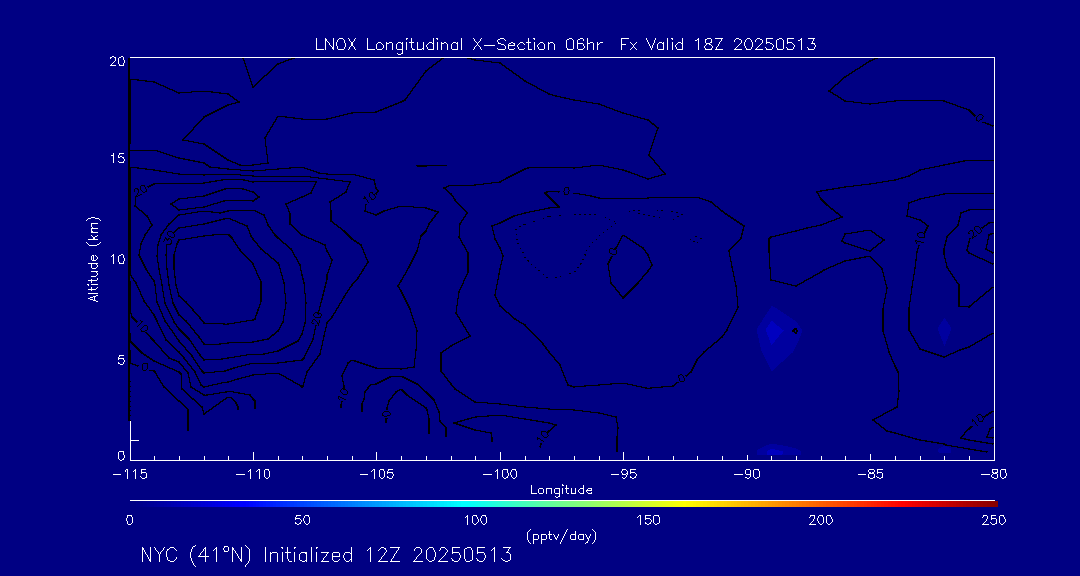Select longitude tick label "-90"
Viewport: 1080px width, 576px height.
click(x=747, y=476)
